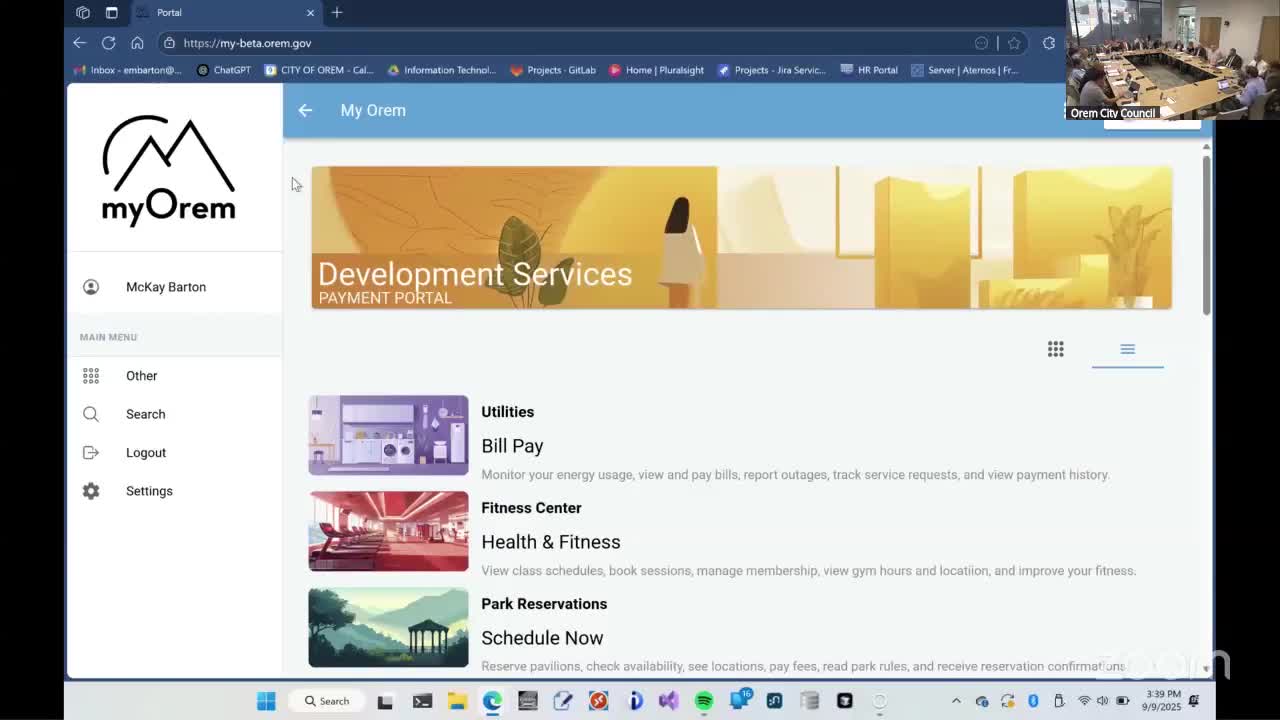Switch to grid view layout
Screen dimensions: 1280x720
(x=1055, y=349)
